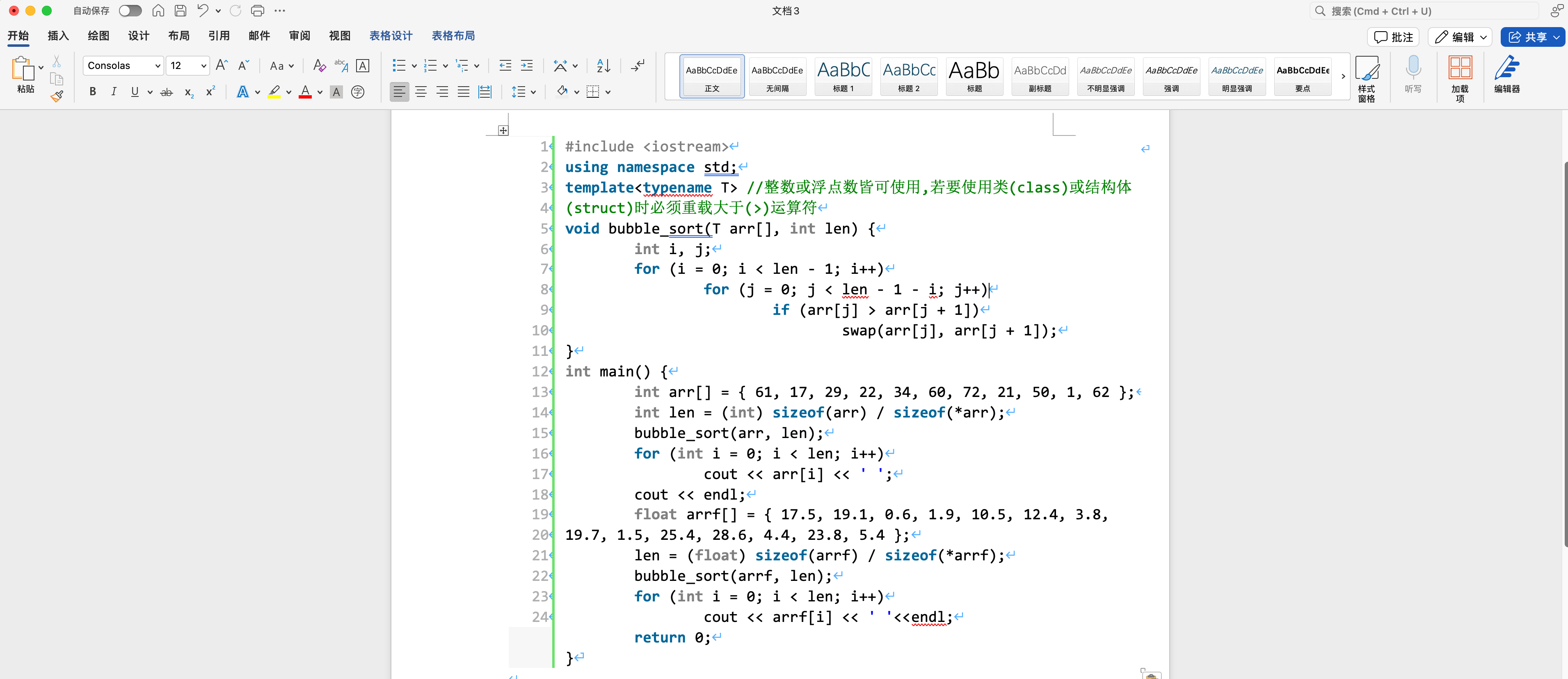Screen dimensions: 1568x679
Task: Toggle character shading (A with gray box)
Action: tap(336, 92)
